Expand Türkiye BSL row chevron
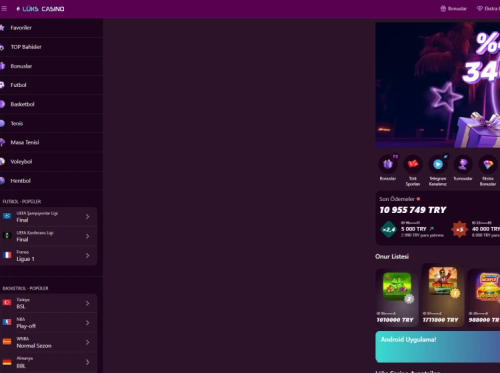 [88, 303]
